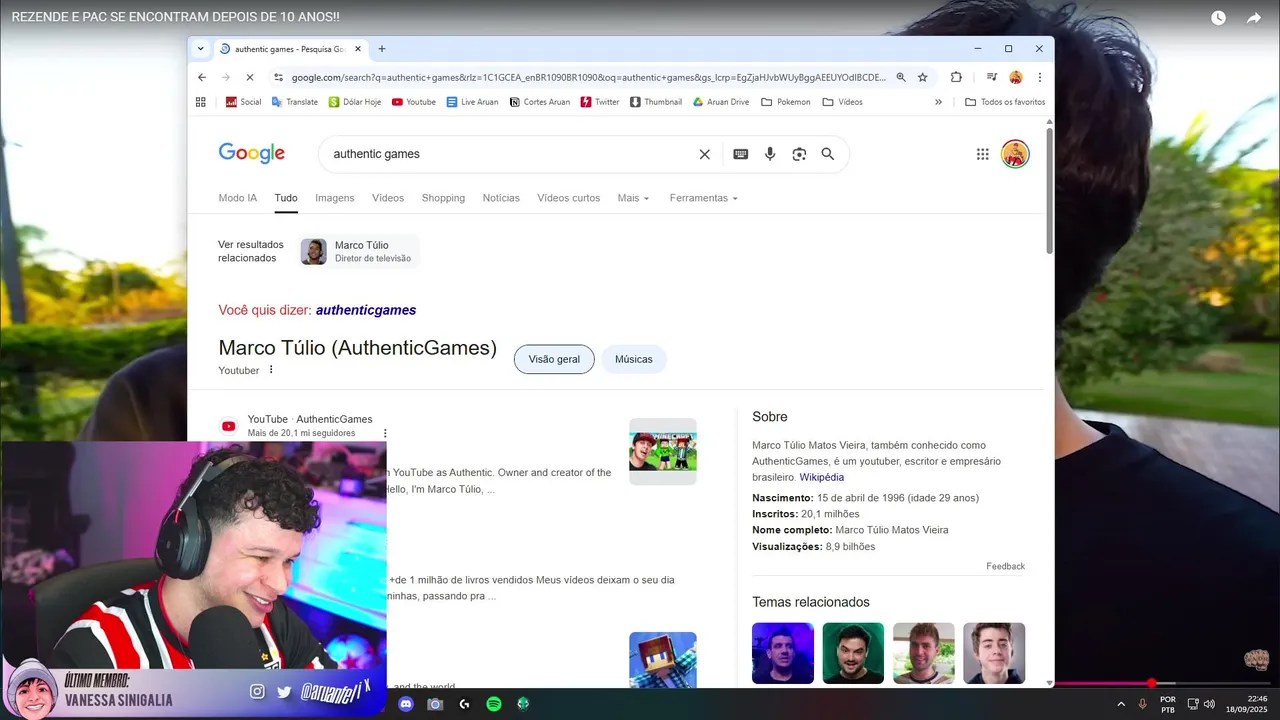Open the Pokemon bookmarks folder

[785, 102]
